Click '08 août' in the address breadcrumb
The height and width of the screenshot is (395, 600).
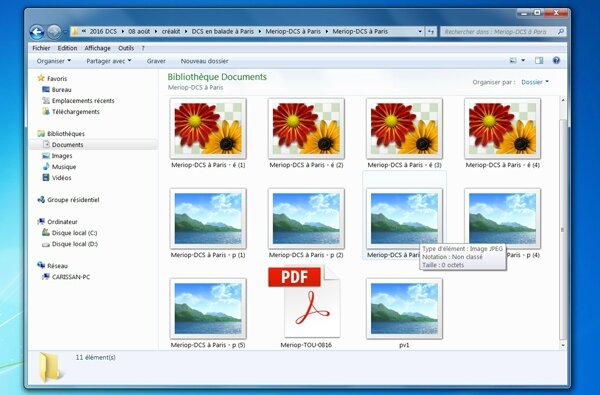139,32
